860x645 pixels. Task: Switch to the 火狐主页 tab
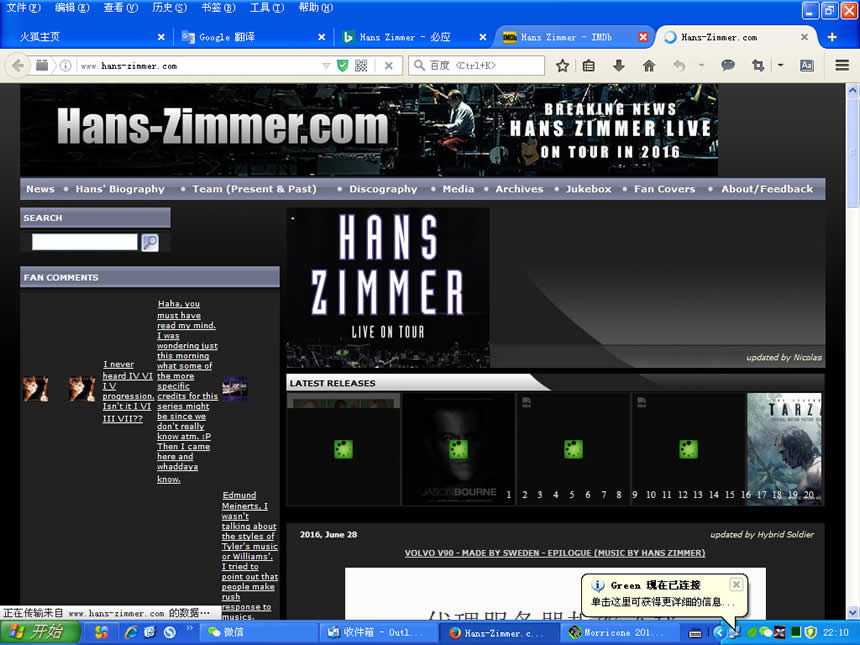(88, 37)
